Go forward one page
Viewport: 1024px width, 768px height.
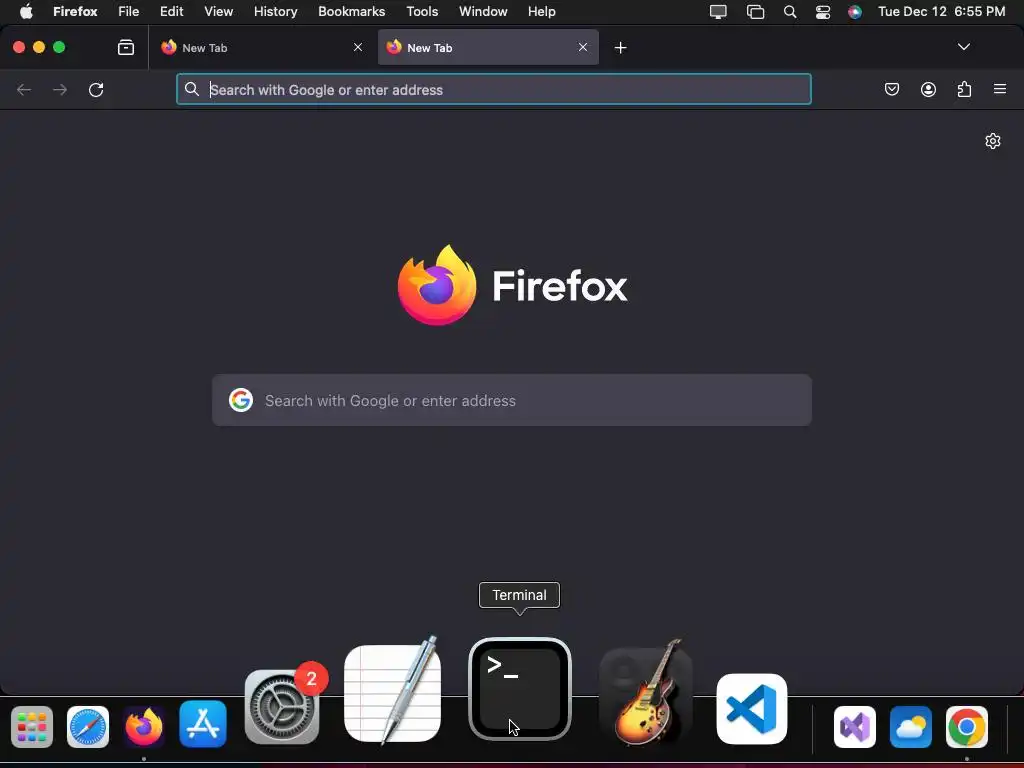(x=60, y=89)
